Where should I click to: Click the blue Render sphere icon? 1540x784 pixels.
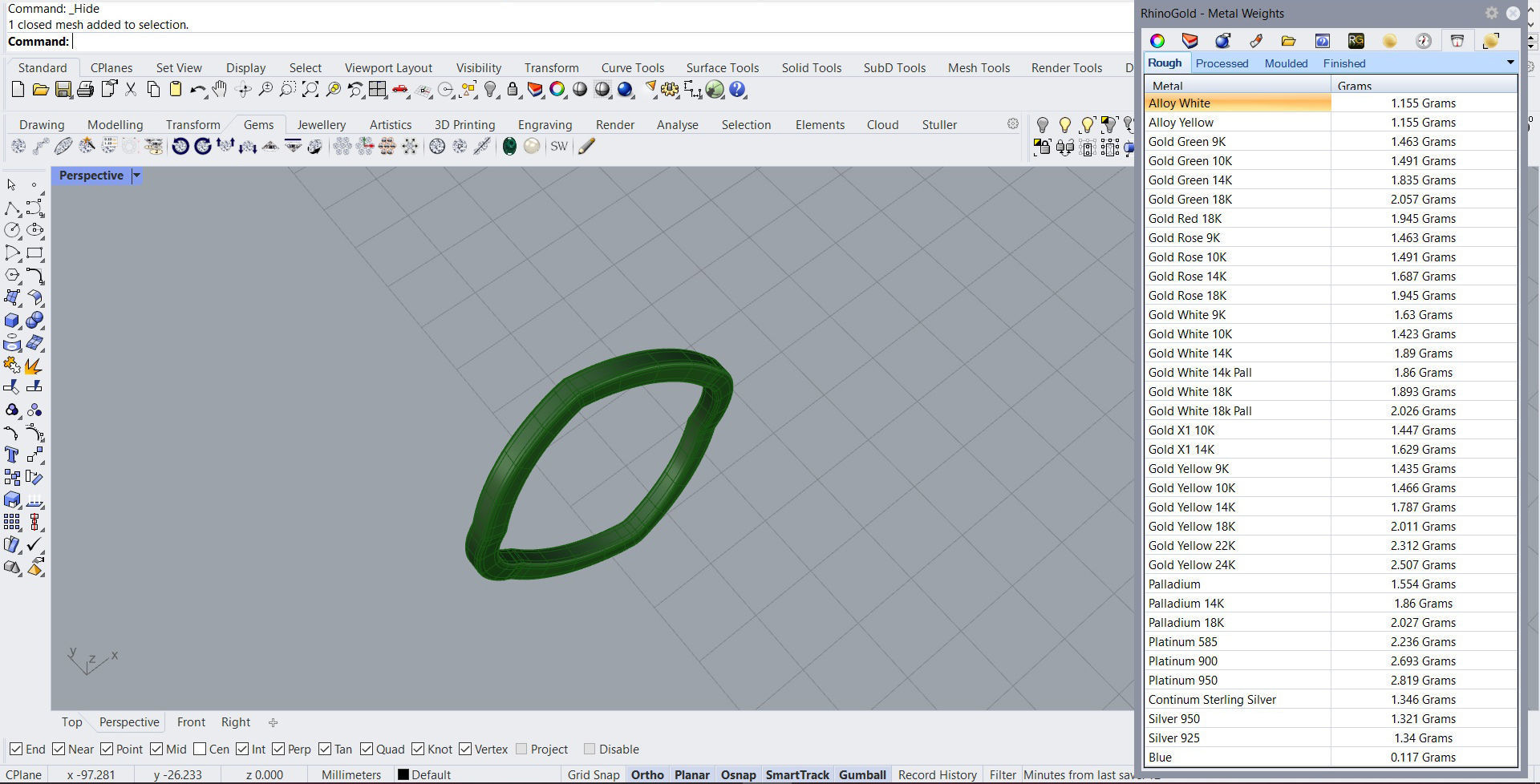click(626, 90)
